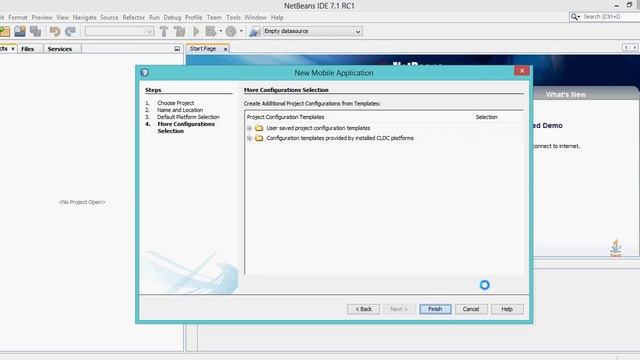This screenshot has width=640, height=360.
Task: Click the Finish button
Action: point(435,309)
